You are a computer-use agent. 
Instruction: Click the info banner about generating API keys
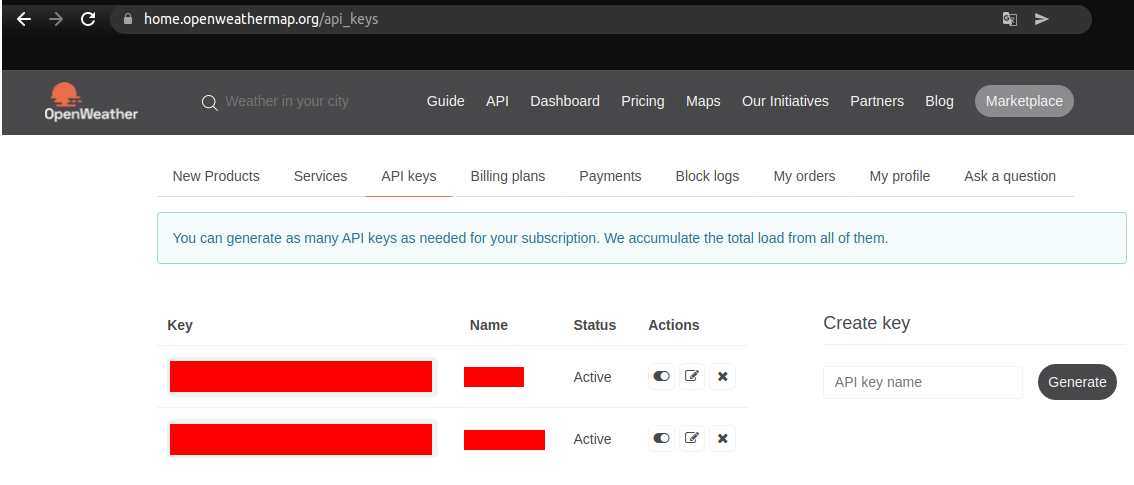click(641, 238)
